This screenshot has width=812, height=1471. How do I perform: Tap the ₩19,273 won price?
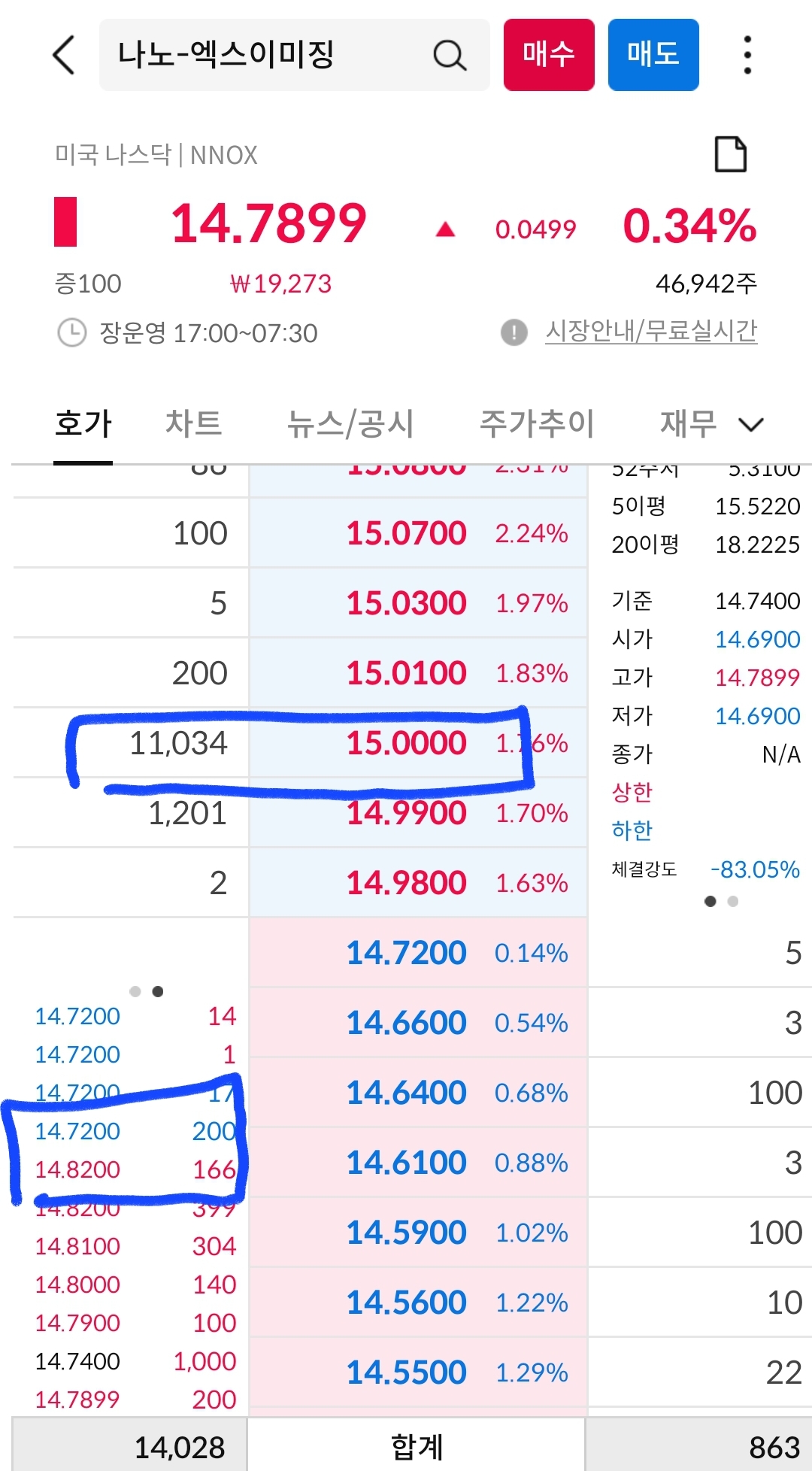click(280, 284)
